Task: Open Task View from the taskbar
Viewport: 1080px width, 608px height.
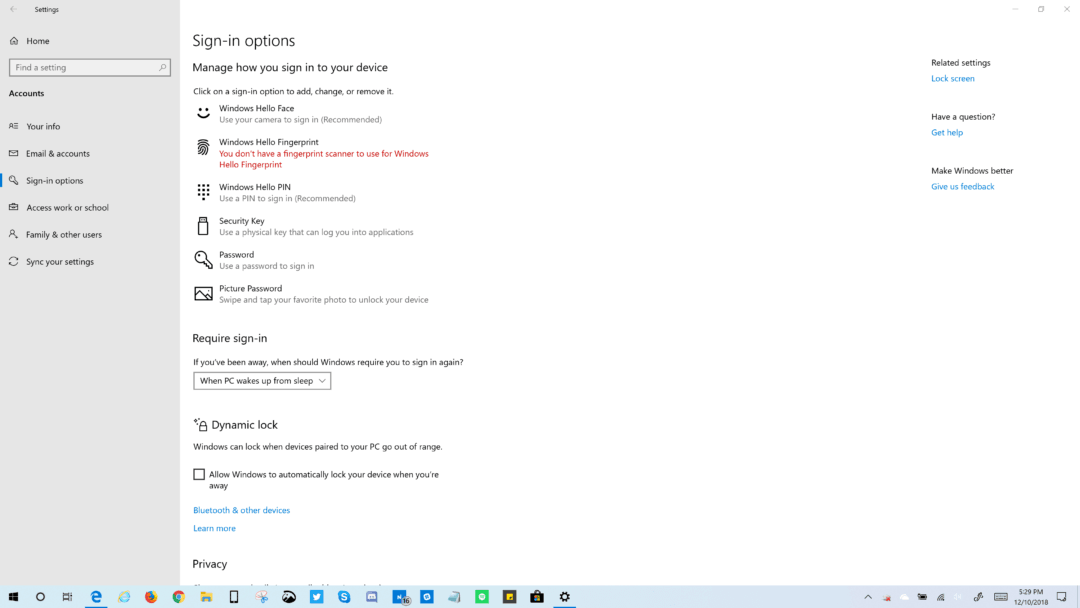Action: click(x=67, y=597)
